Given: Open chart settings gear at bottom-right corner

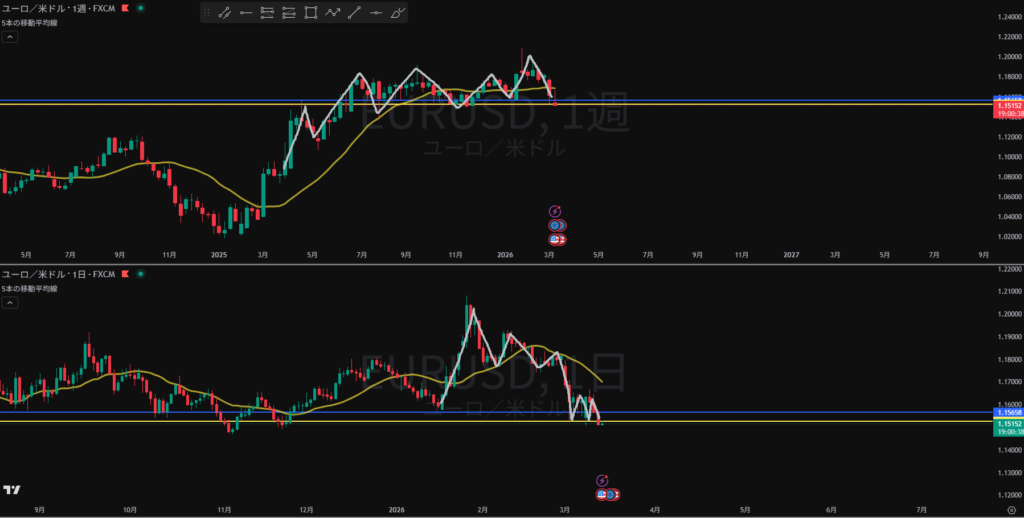Looking at the screenshot, I should [1012, 510].
